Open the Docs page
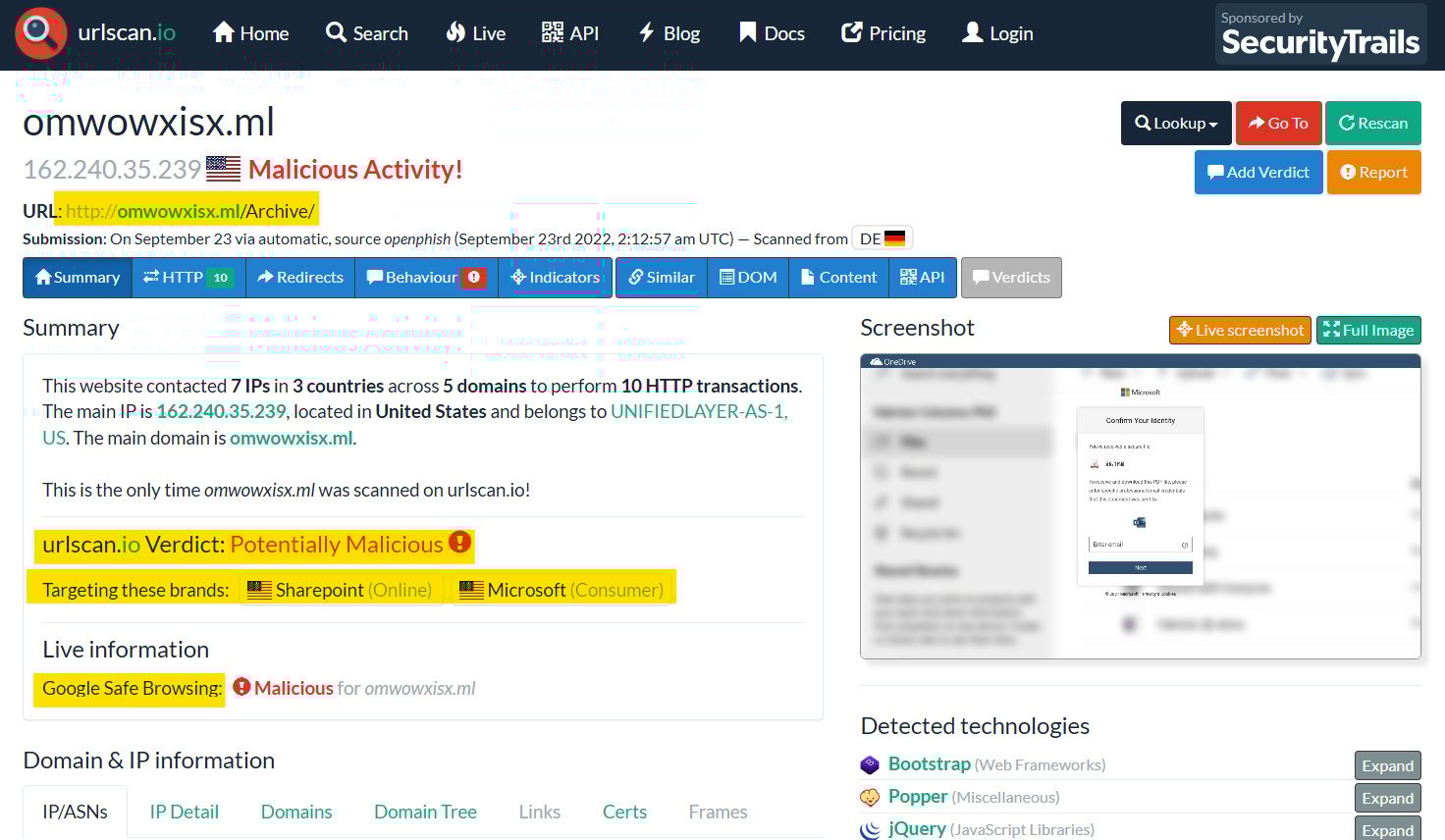Viewport: 1445px width, 840px height. click(772, 33)
